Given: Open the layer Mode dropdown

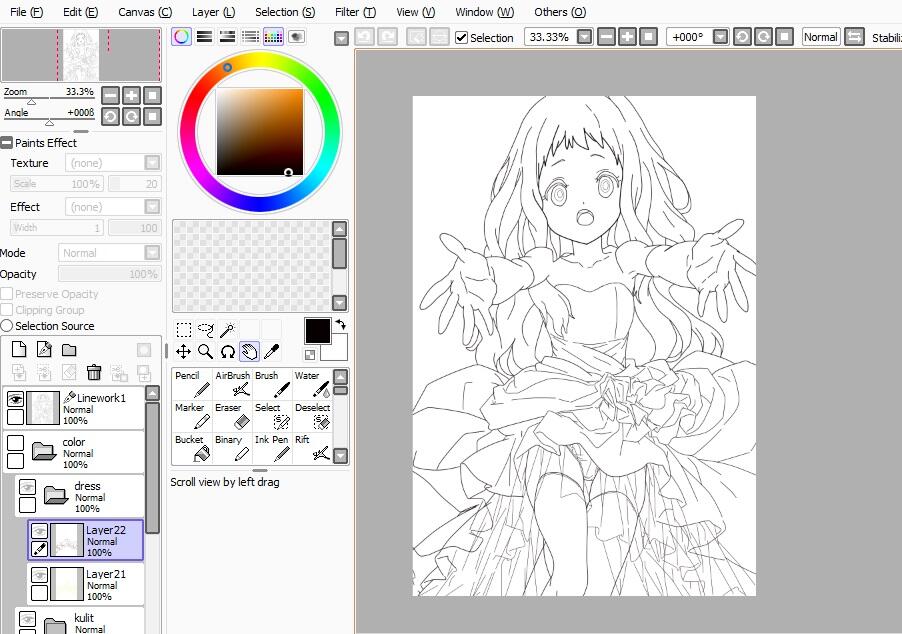Looking at the screenshot, I should (152, 253).
